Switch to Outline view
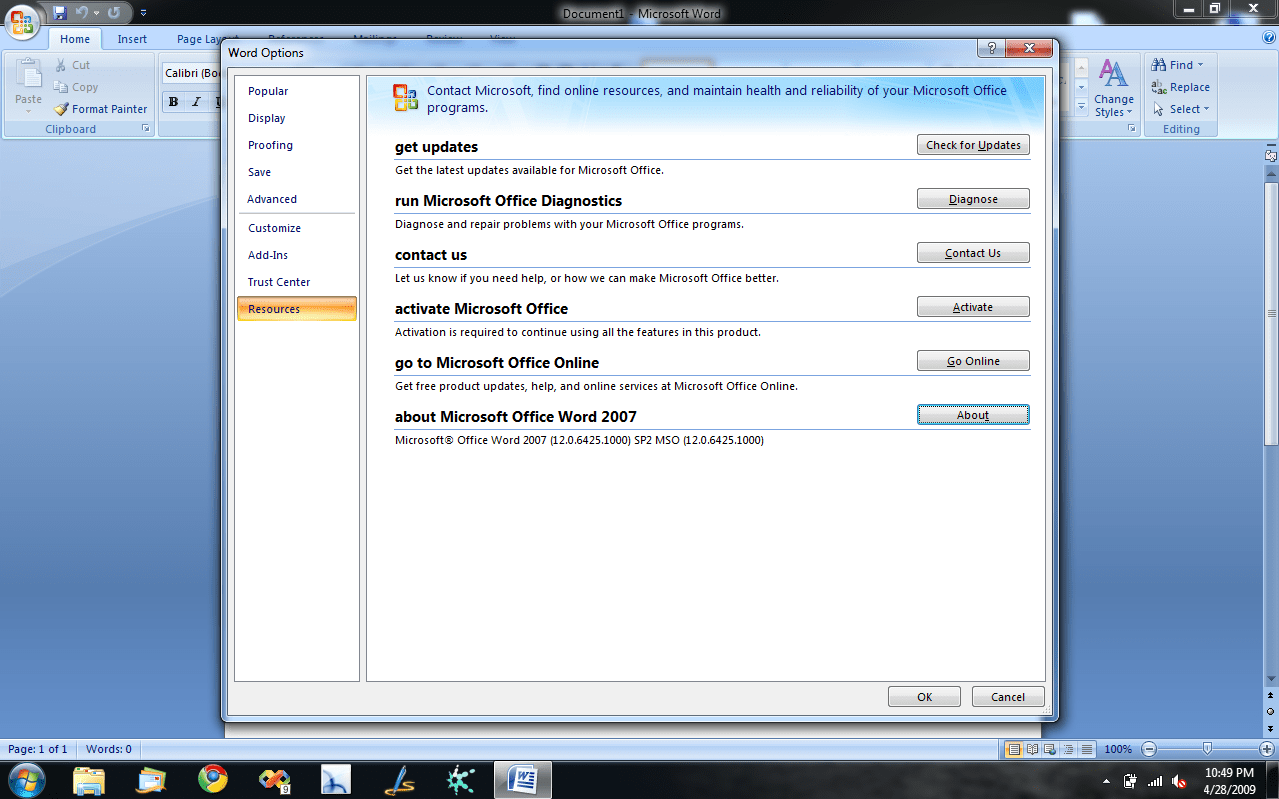Viewport: 1279px width, 799px height. 1068,749
